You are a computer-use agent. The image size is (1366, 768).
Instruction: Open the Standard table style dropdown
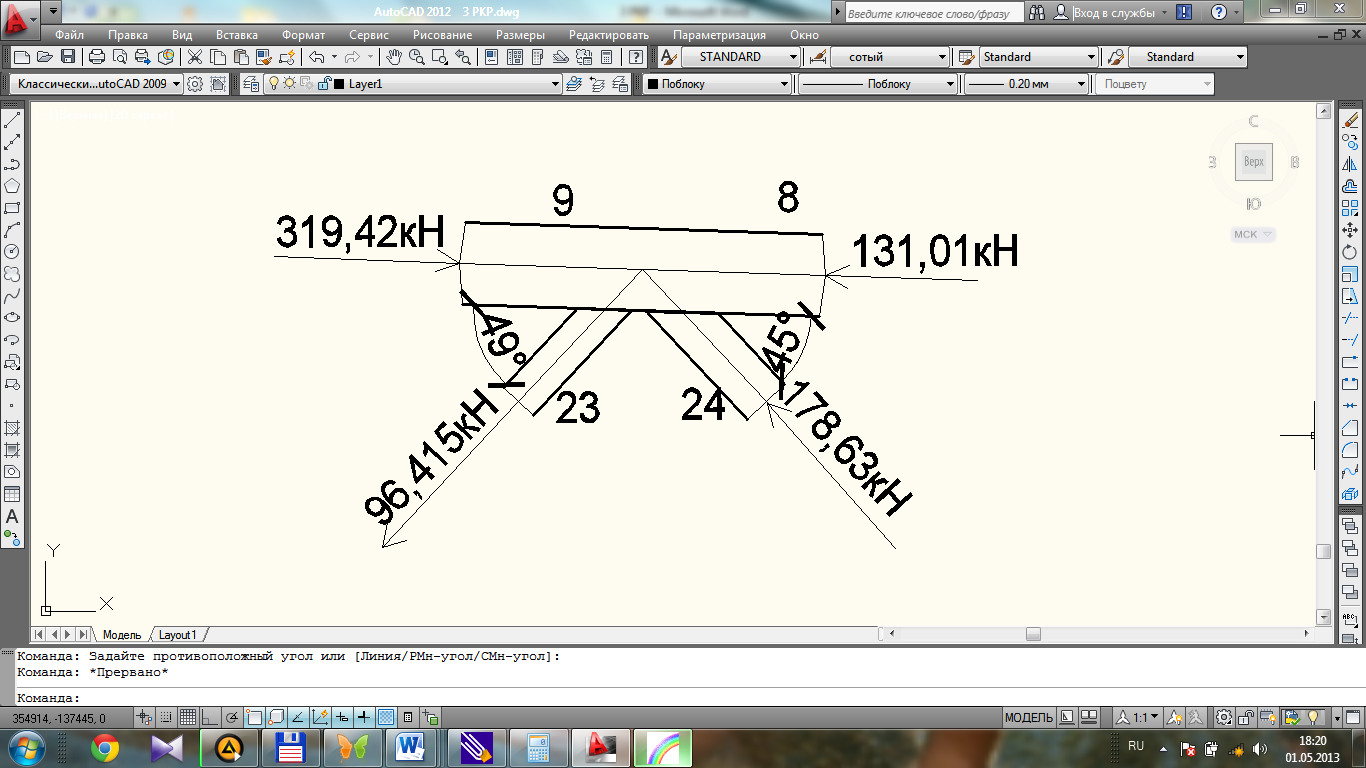coord(1091,57)
